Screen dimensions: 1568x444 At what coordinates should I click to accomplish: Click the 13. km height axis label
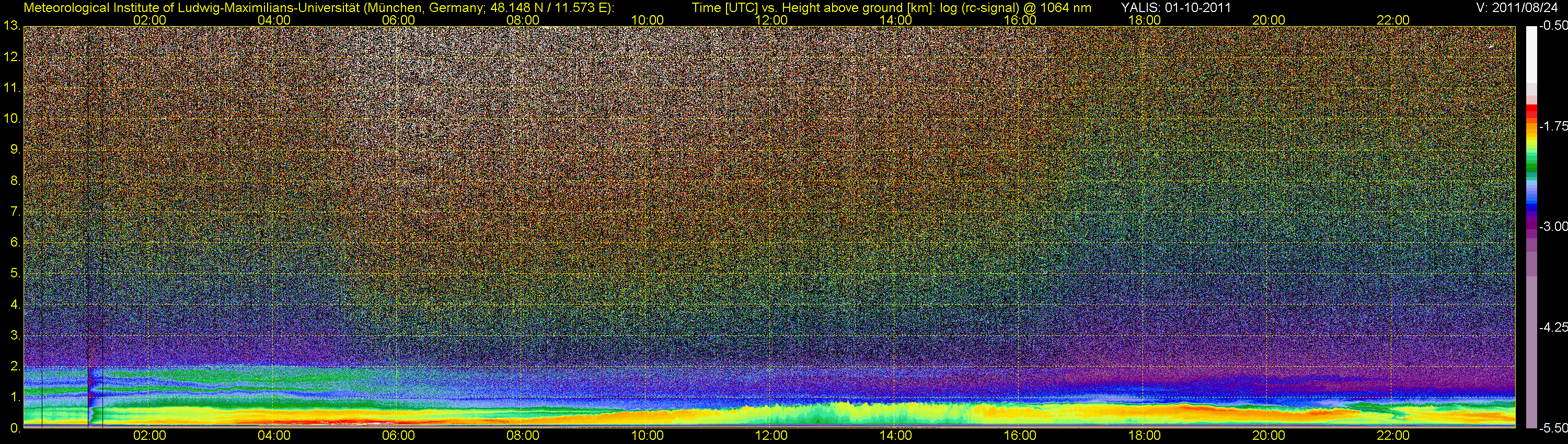coord(11,26)
